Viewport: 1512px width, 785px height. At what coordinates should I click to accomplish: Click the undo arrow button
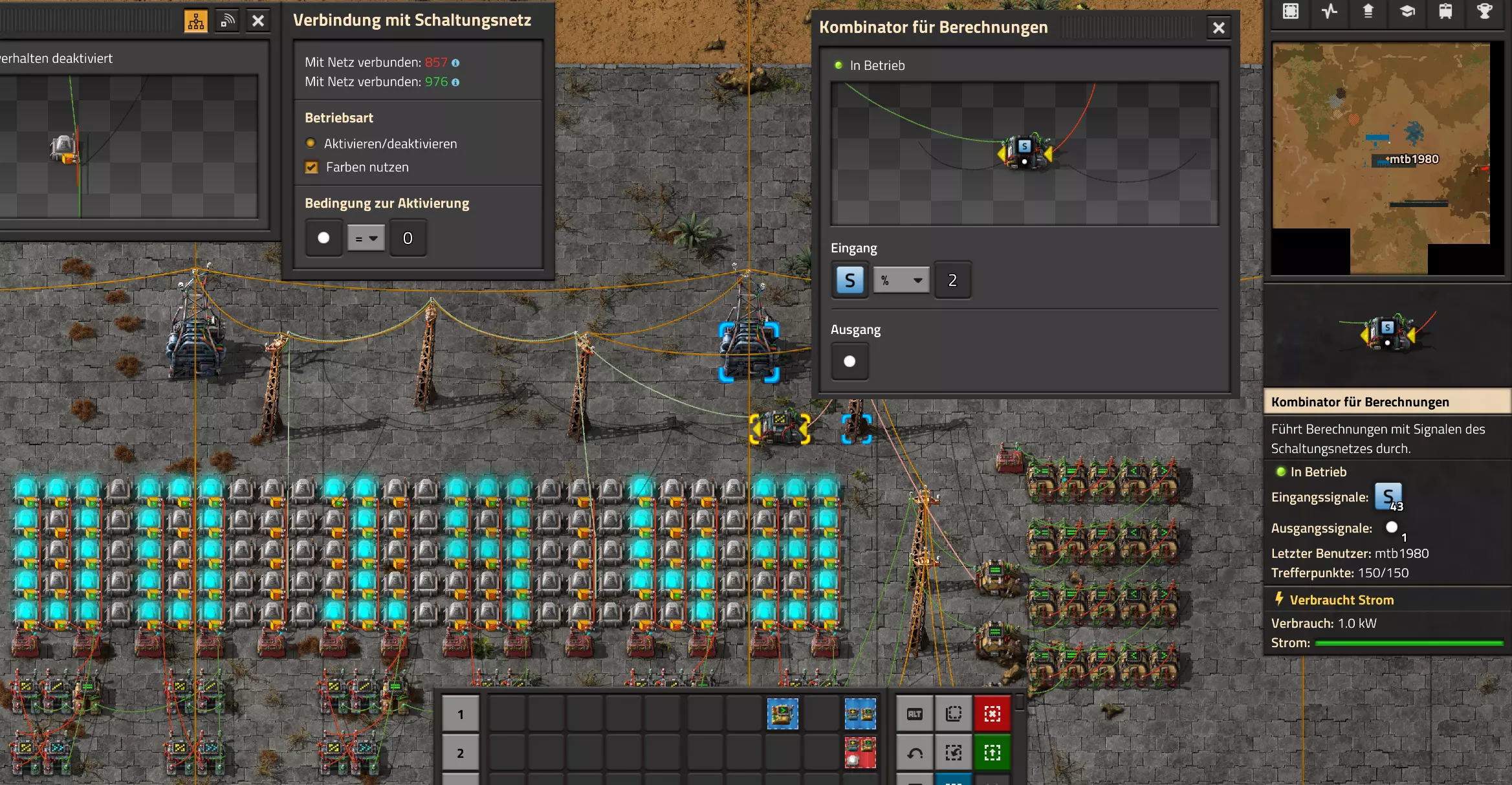click(915, 753)
